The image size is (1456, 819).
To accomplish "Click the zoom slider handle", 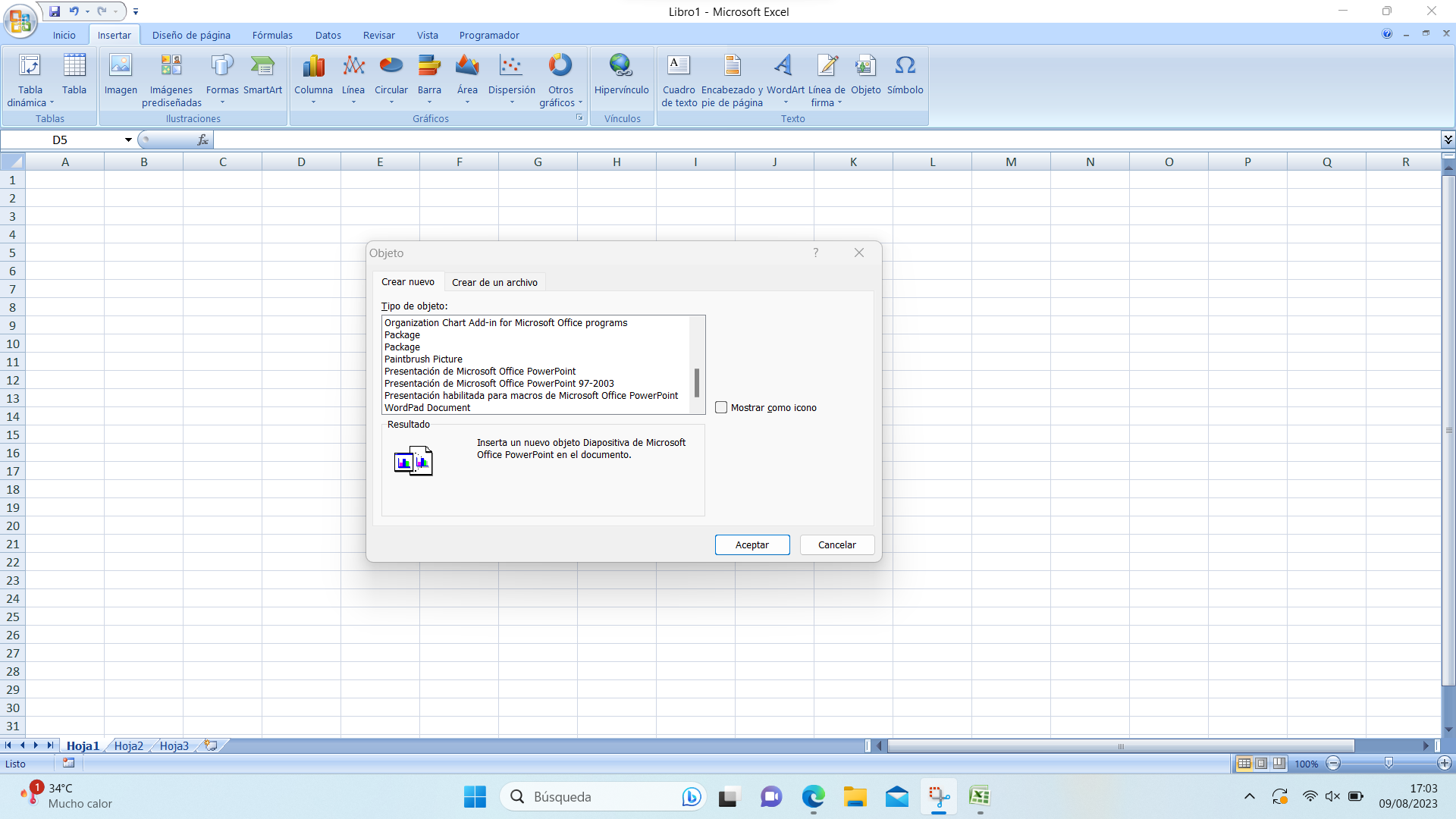I will [1389, 764].
